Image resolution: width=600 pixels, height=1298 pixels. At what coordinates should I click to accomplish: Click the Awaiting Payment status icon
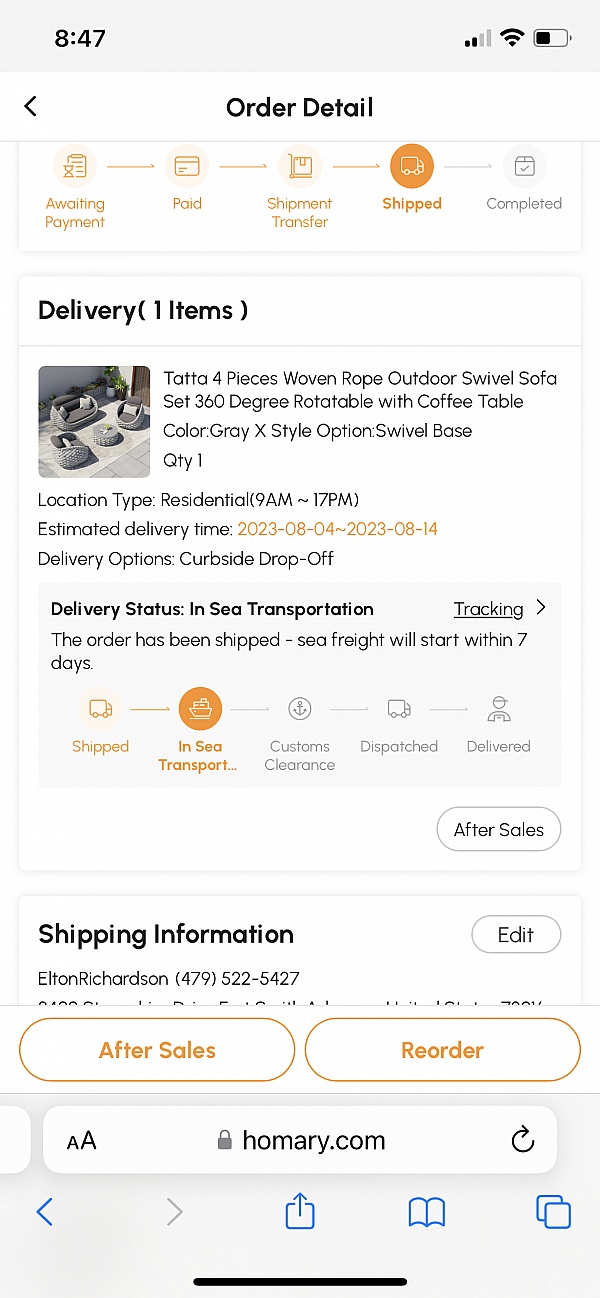point(75,166)
